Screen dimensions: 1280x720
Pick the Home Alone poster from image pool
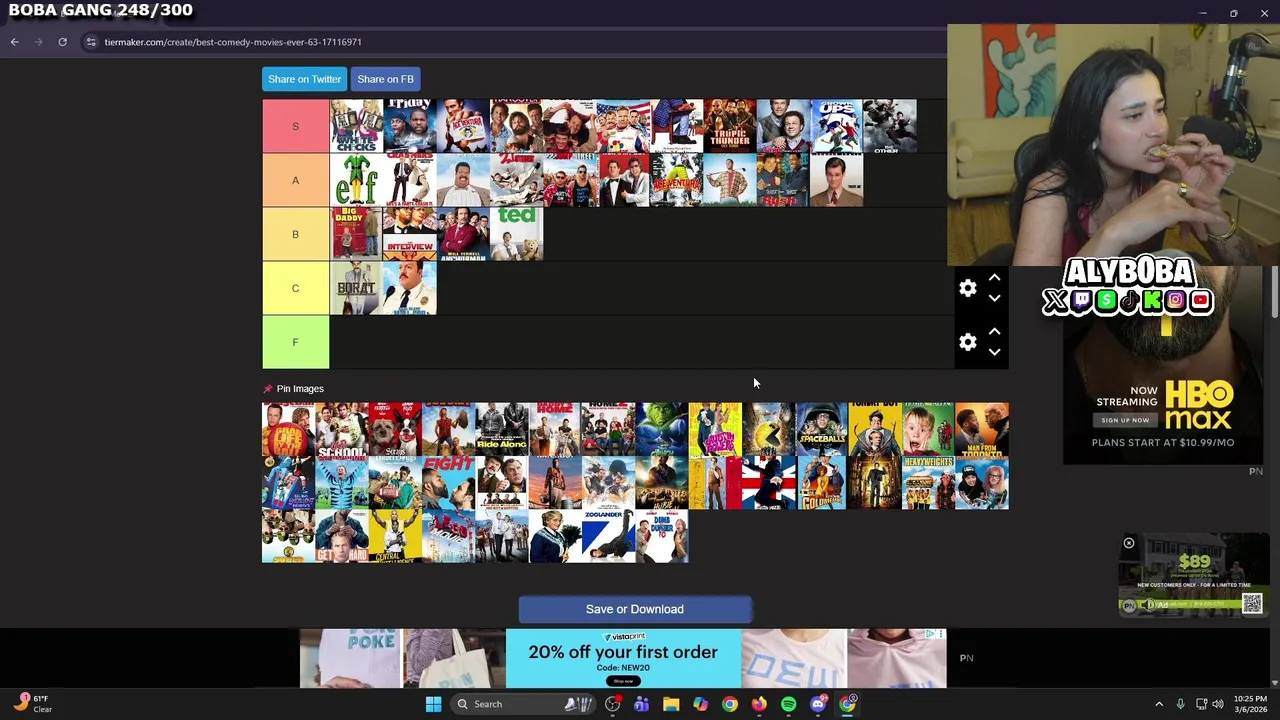click(x=928, y=429)
